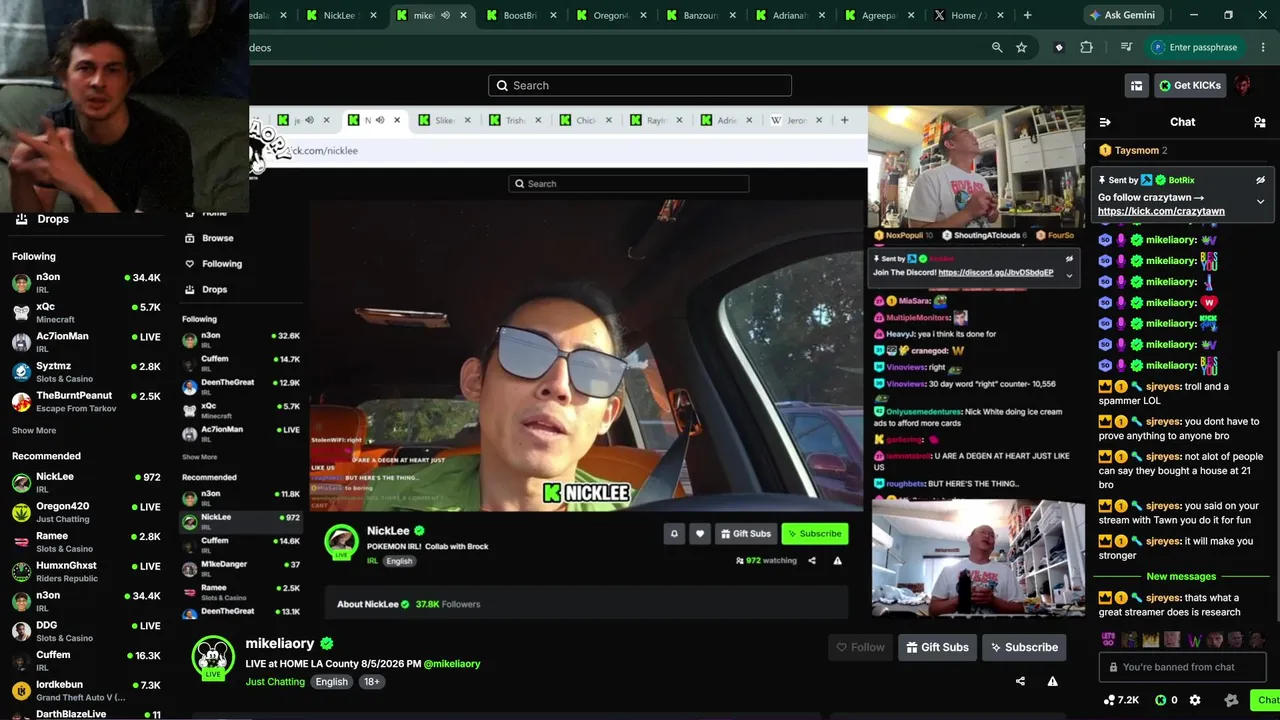The height and width of the screenshot is (720, 1280).
Task: Bookmark this page with the star icon
Action: (1021, 47)
